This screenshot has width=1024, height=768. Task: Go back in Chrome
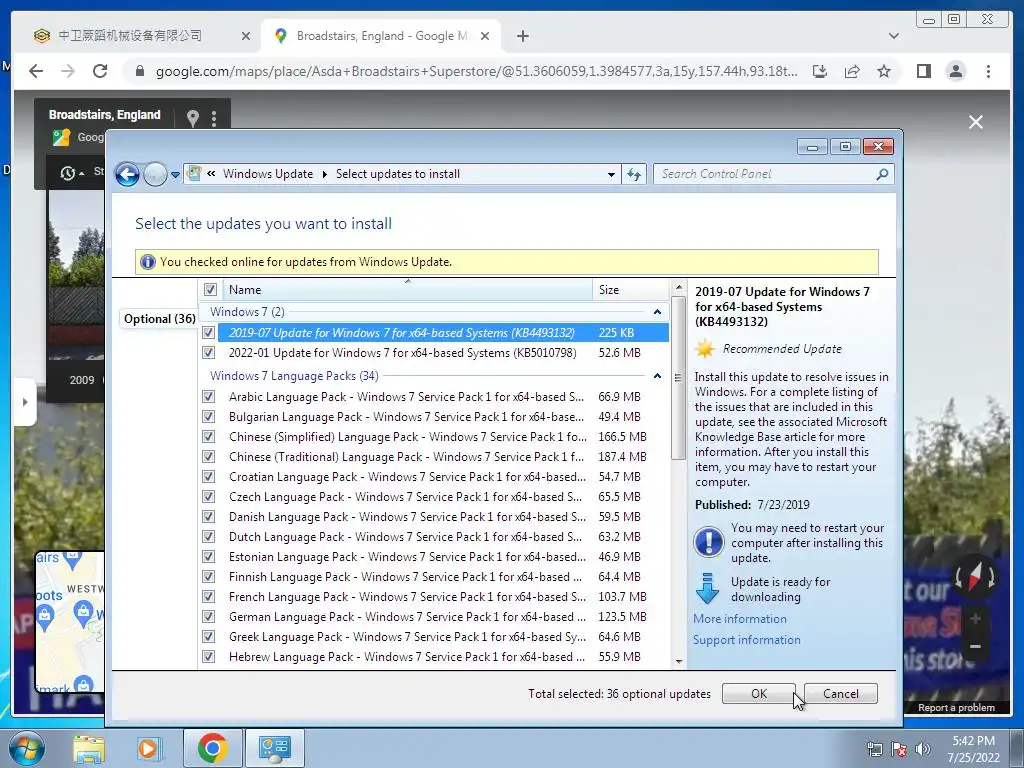(36, 71)
